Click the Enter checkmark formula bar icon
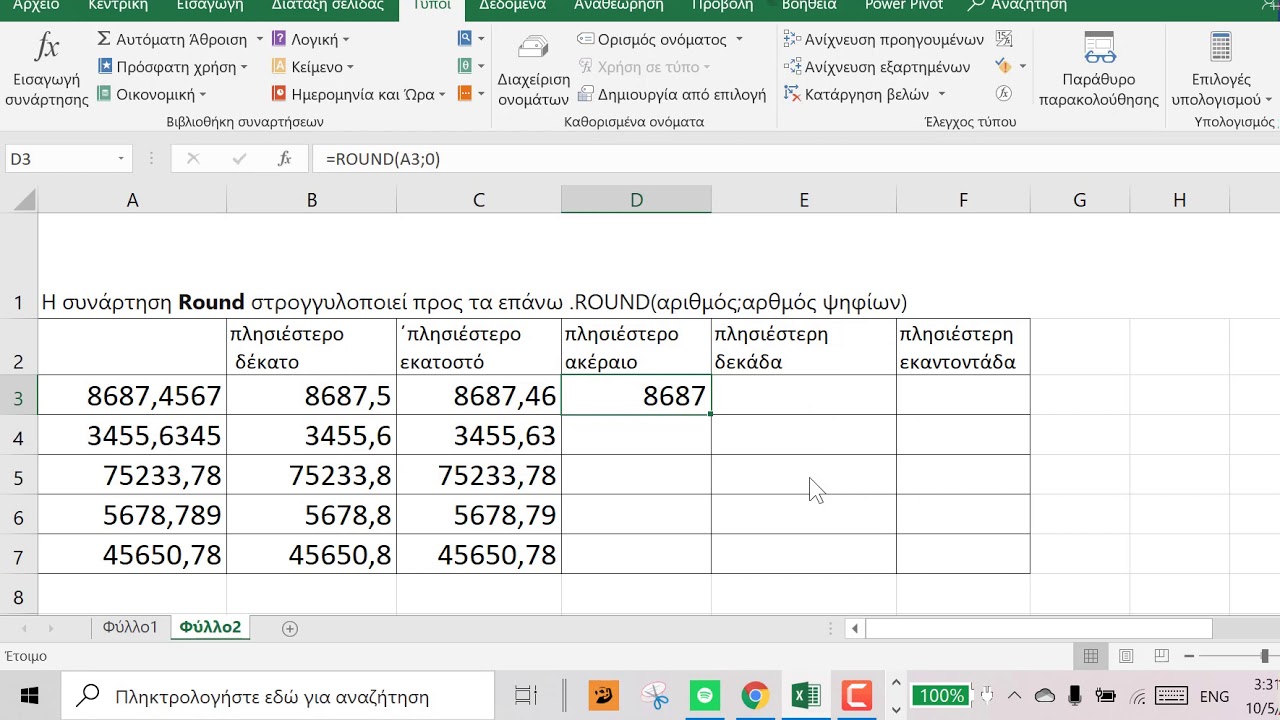 click(239, 159)
